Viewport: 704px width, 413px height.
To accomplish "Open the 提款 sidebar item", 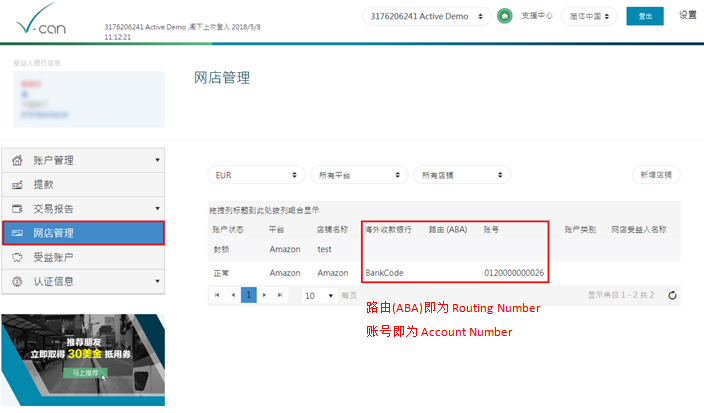I will [x=83, y=185].
